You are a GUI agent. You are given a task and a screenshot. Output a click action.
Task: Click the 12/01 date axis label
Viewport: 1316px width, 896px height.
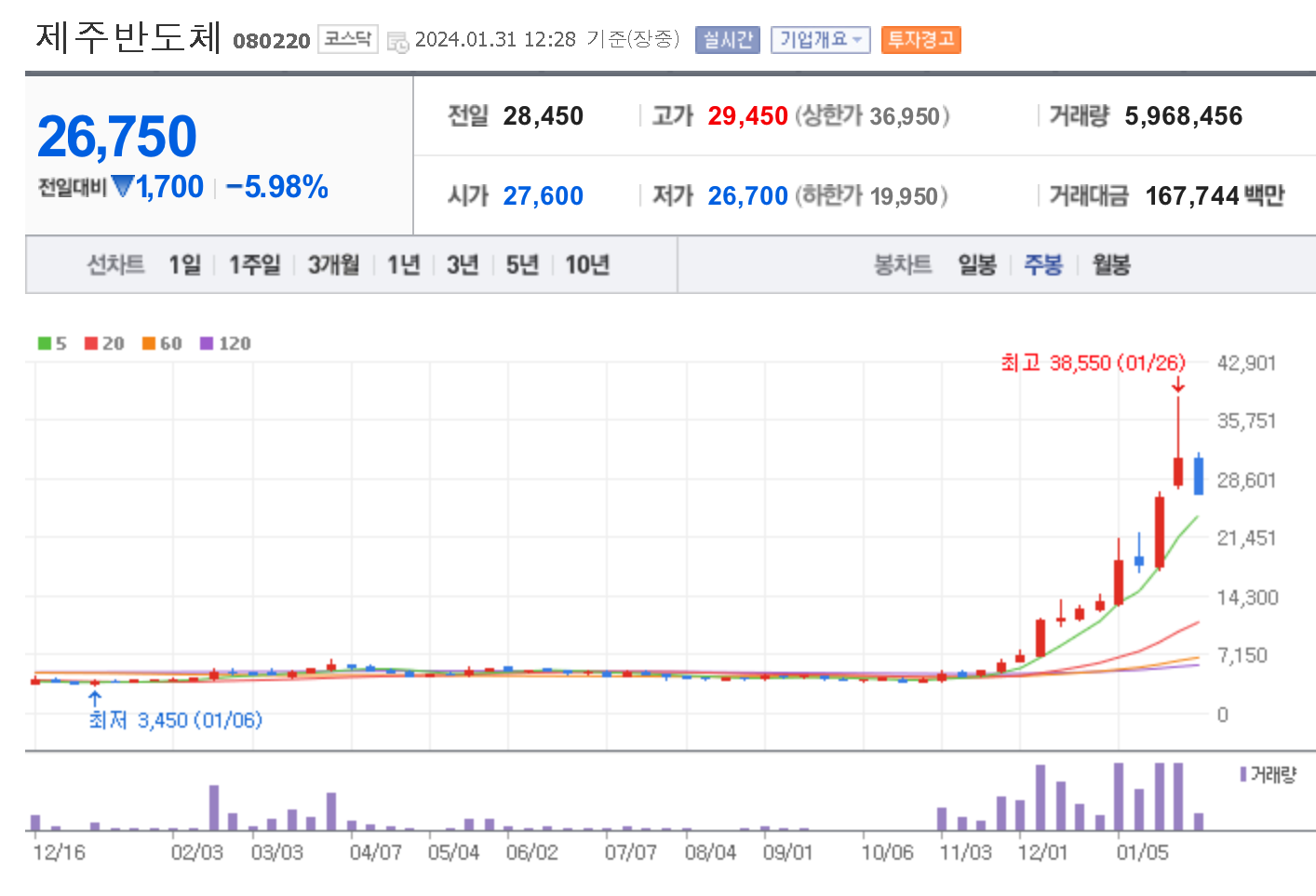[x=1042, y=853]
